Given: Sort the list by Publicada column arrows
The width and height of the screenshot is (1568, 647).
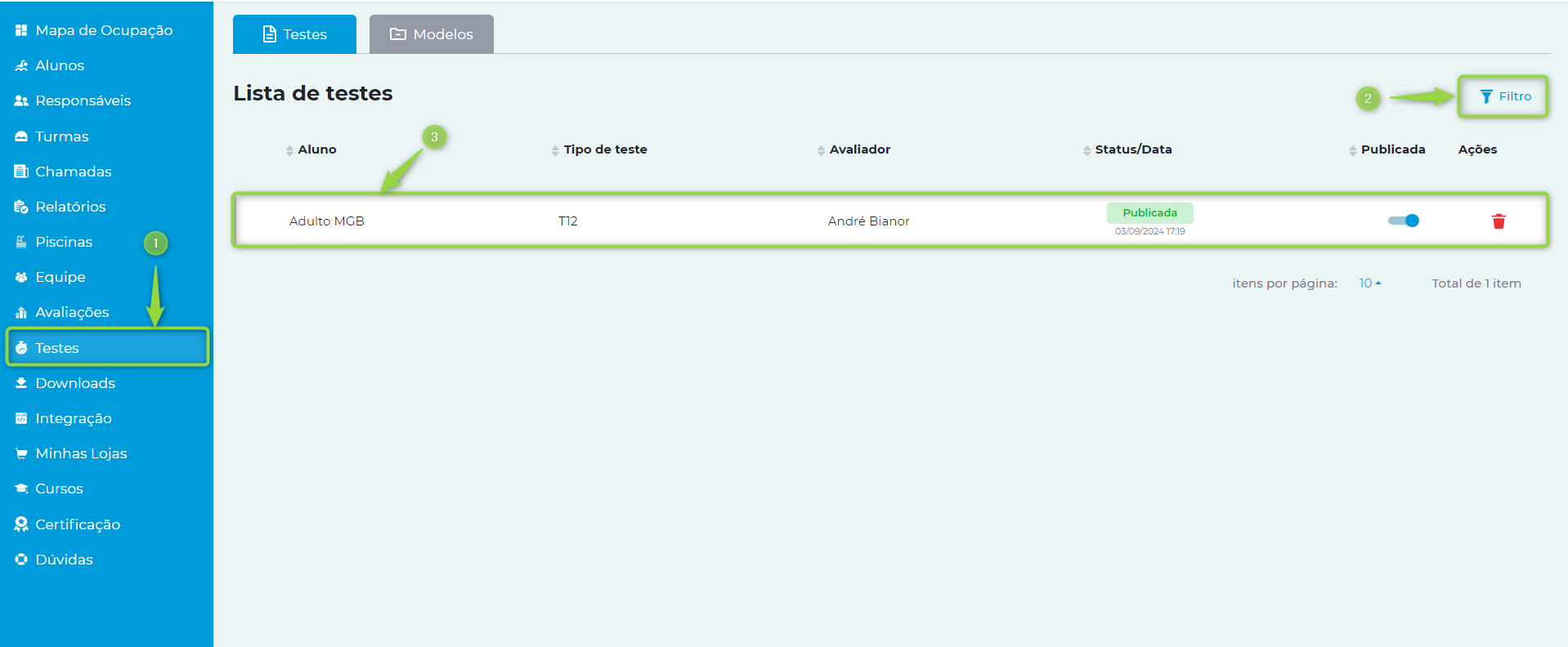Looking at the screenshot, I should click(x=1352, y=150).
